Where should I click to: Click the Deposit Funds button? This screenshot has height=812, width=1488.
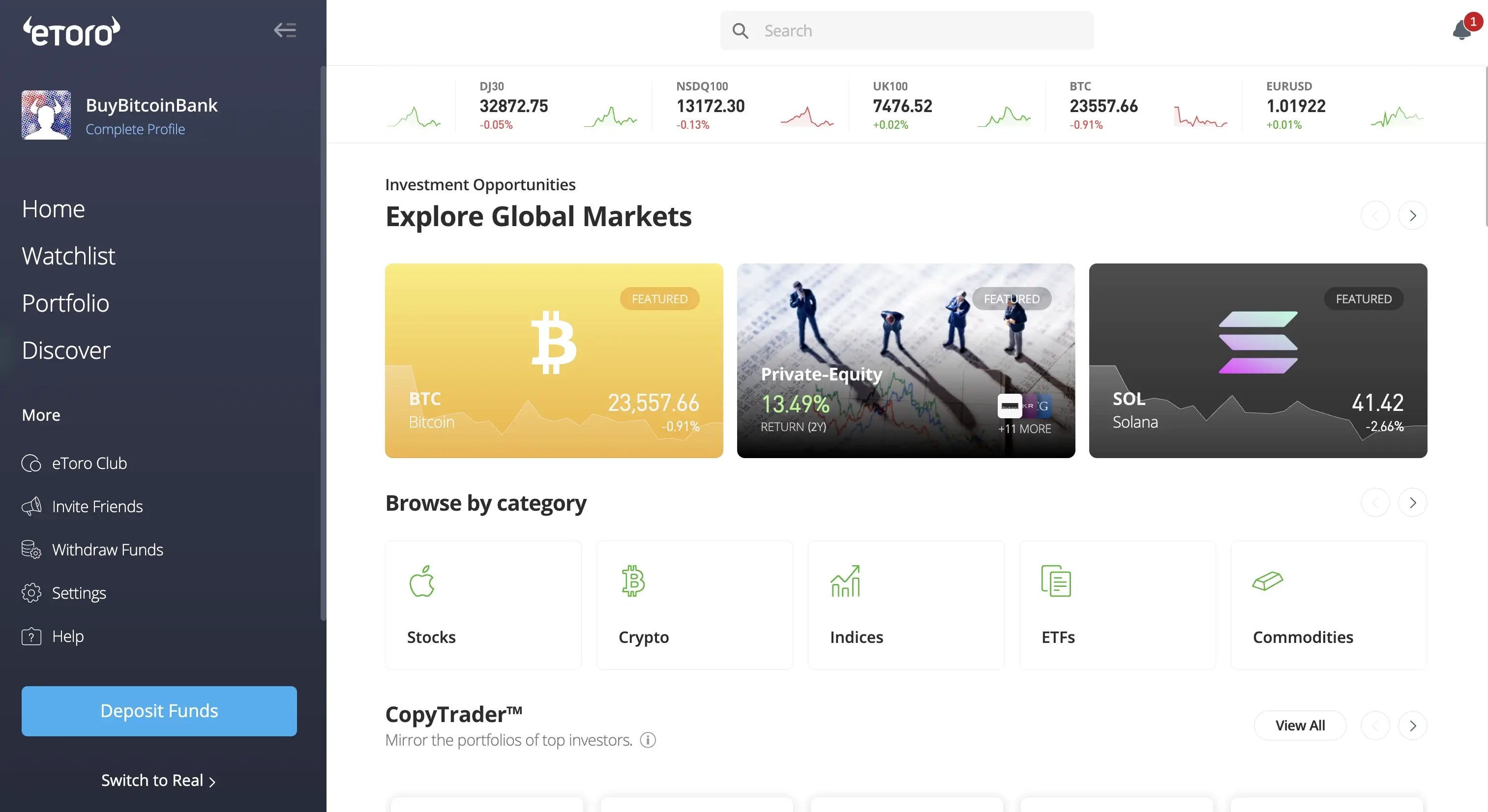coord(159,711)
